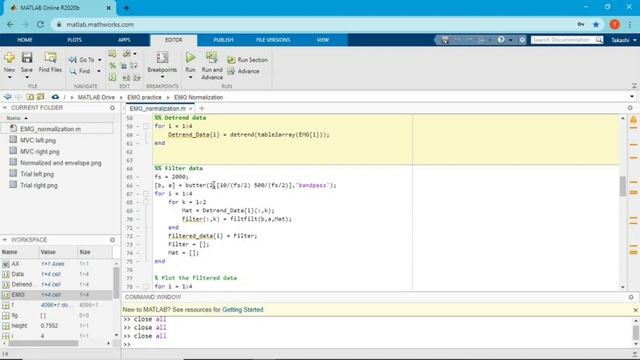The height and width of the screenshot is (360, 640).
Task: Click EMG Normalization in the path
Action: click(x=198, y=98)
